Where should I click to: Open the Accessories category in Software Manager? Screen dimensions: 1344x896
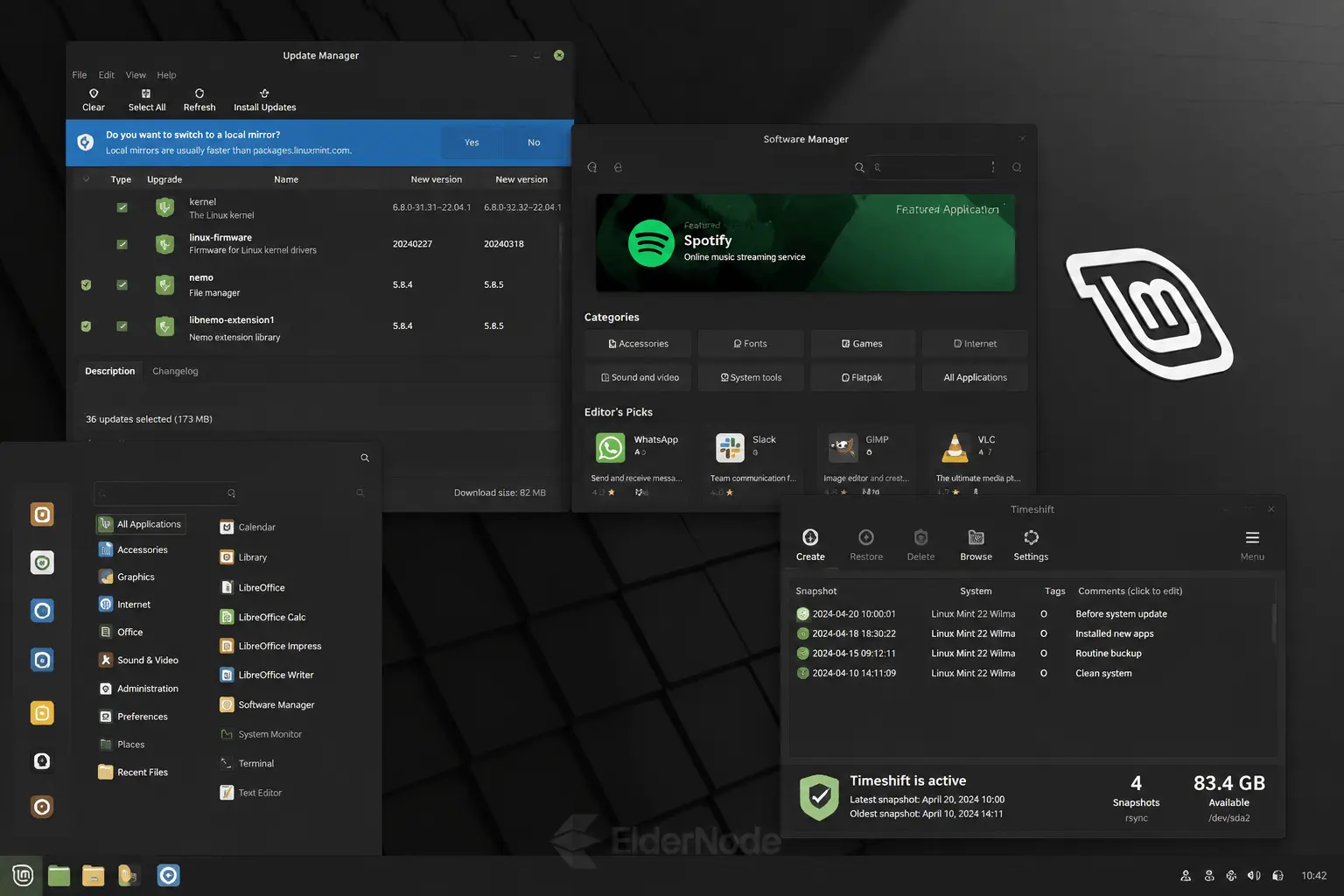(638, 344)
